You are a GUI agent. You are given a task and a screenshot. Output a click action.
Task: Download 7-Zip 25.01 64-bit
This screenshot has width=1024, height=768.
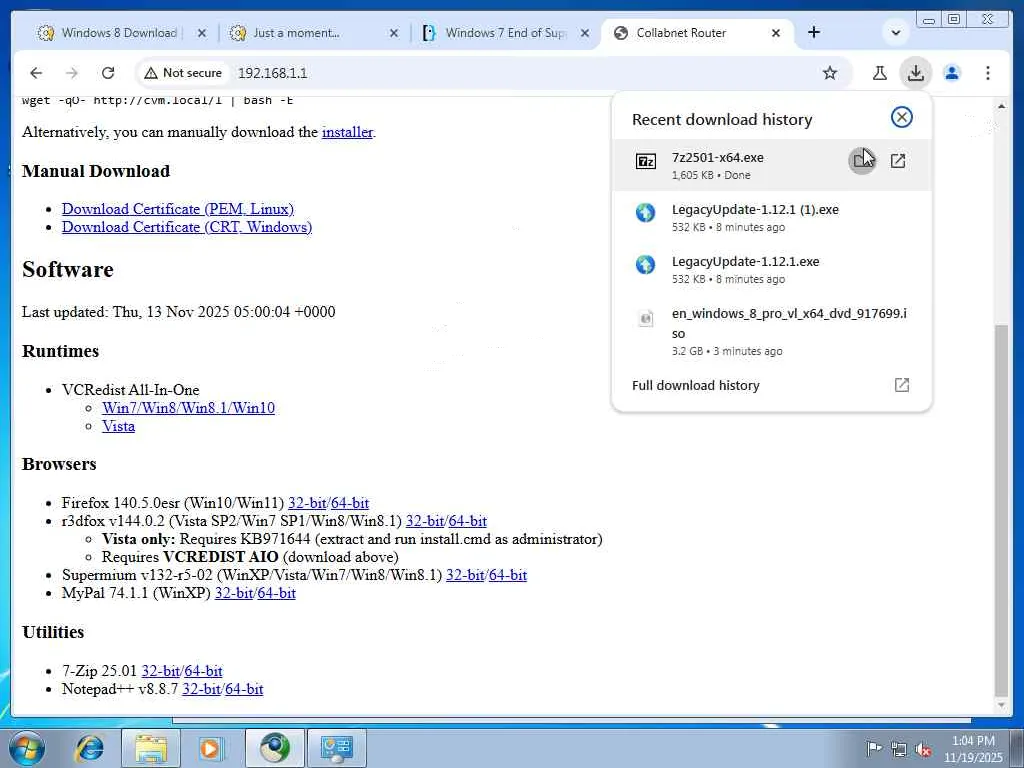click(x=203, y=671)
